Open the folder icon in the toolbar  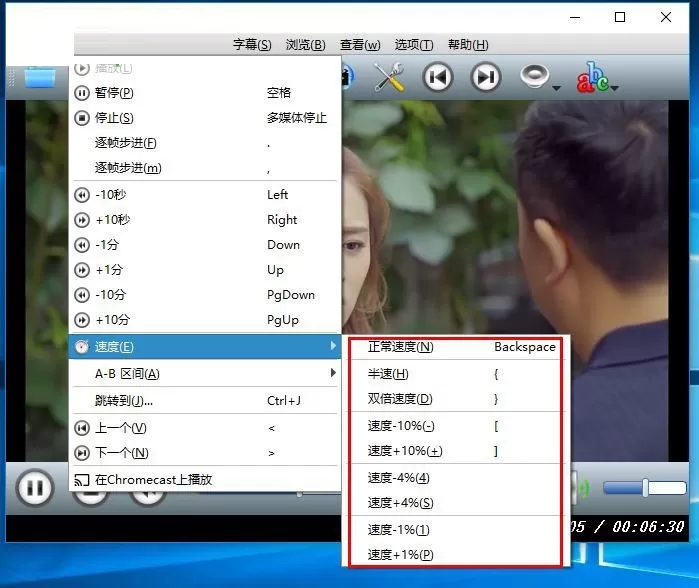40,77
